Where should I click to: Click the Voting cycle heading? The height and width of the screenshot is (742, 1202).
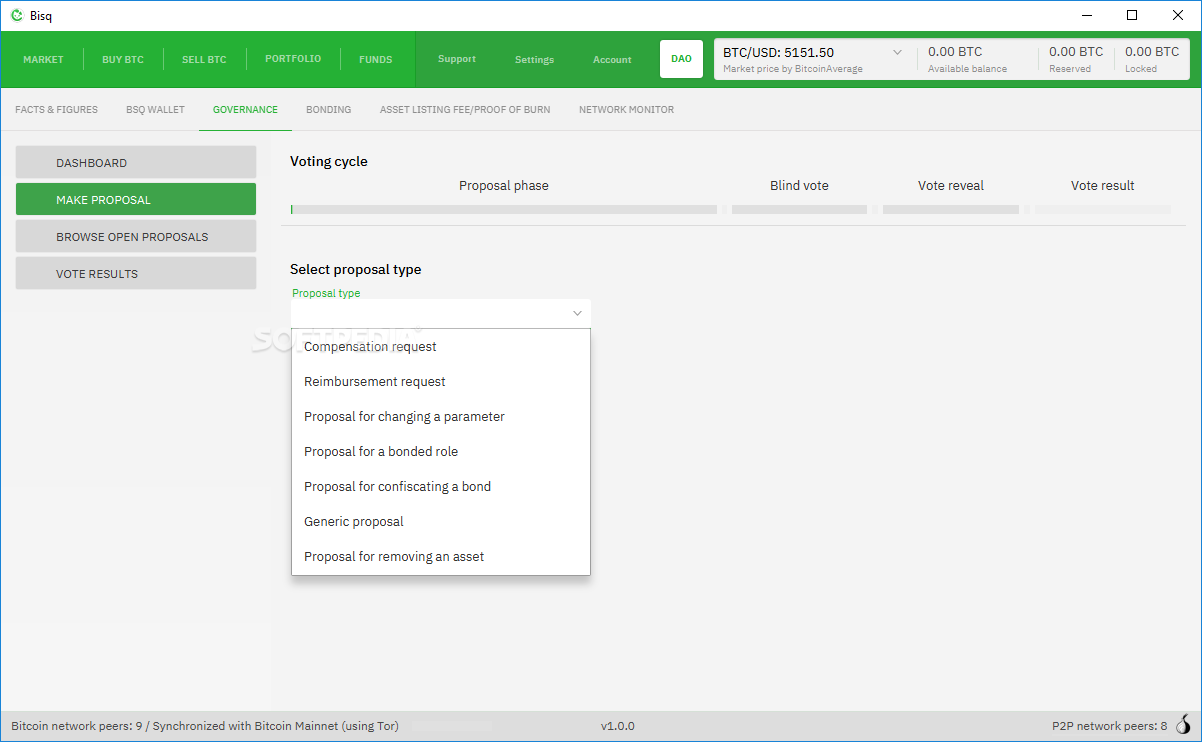pos(329,162)
